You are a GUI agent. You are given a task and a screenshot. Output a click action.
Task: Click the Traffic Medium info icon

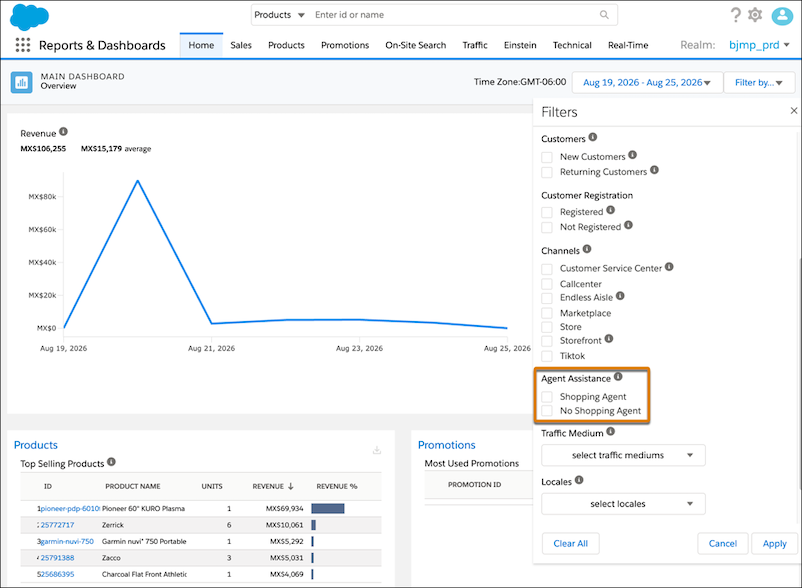click(x=611, y=432)
